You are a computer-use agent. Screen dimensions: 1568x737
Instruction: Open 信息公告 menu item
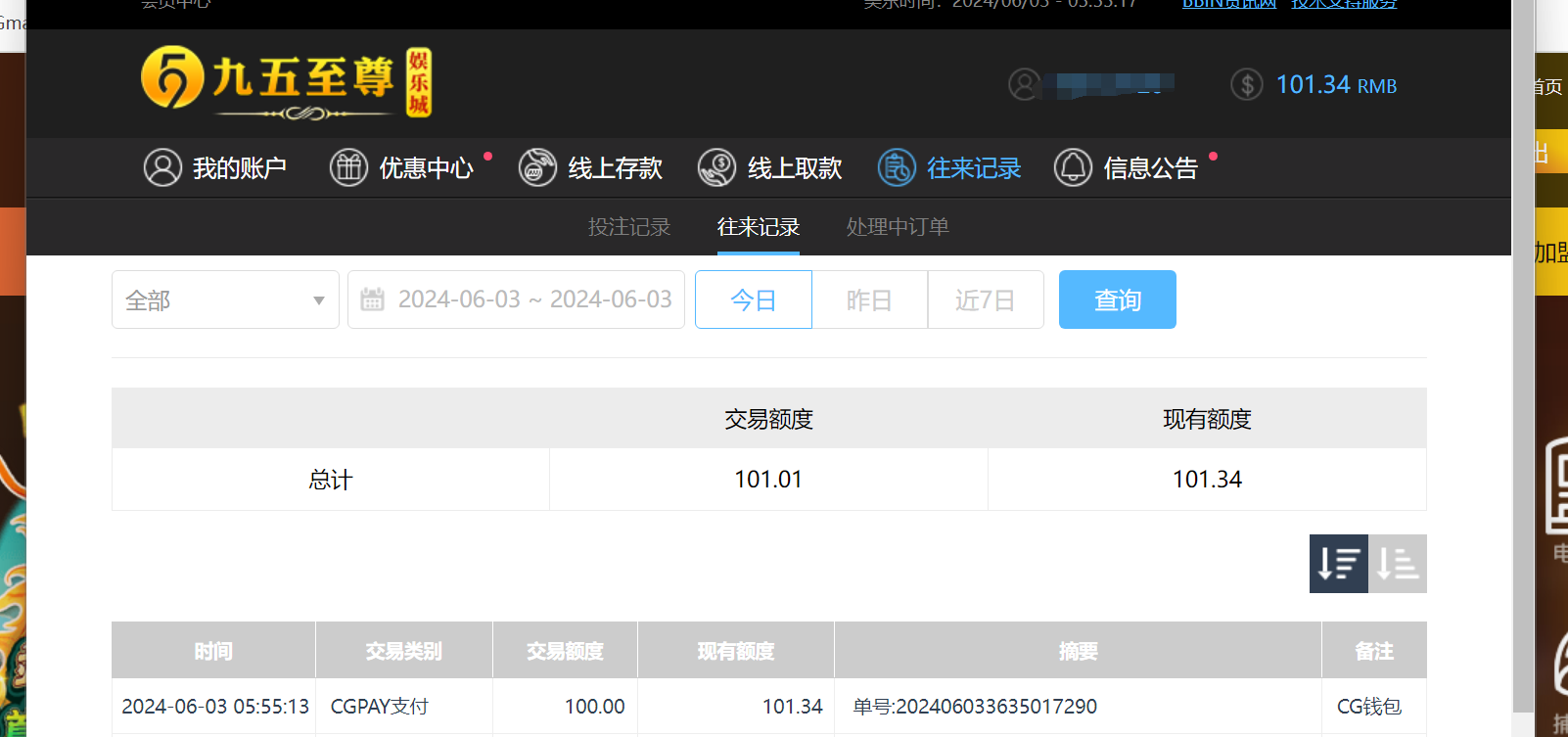point(1127,167)
